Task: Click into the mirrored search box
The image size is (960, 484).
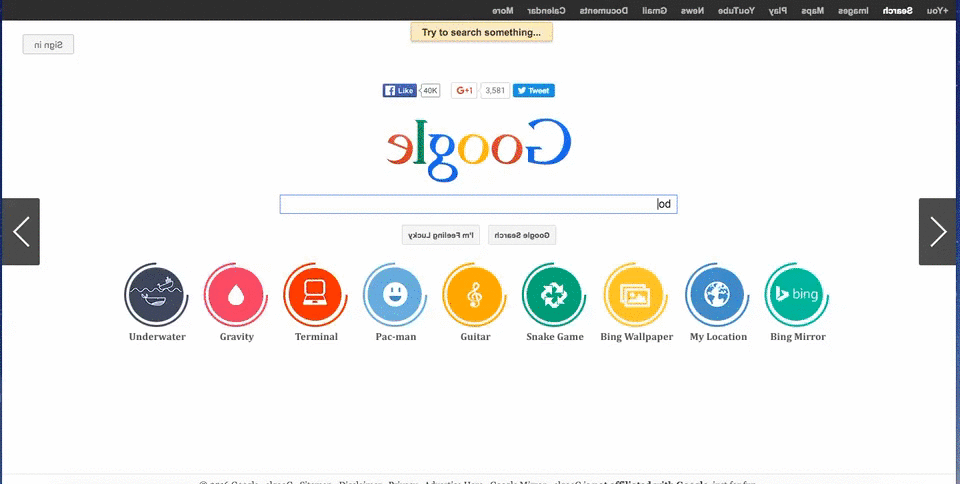Action: click(x=478, y=204)
